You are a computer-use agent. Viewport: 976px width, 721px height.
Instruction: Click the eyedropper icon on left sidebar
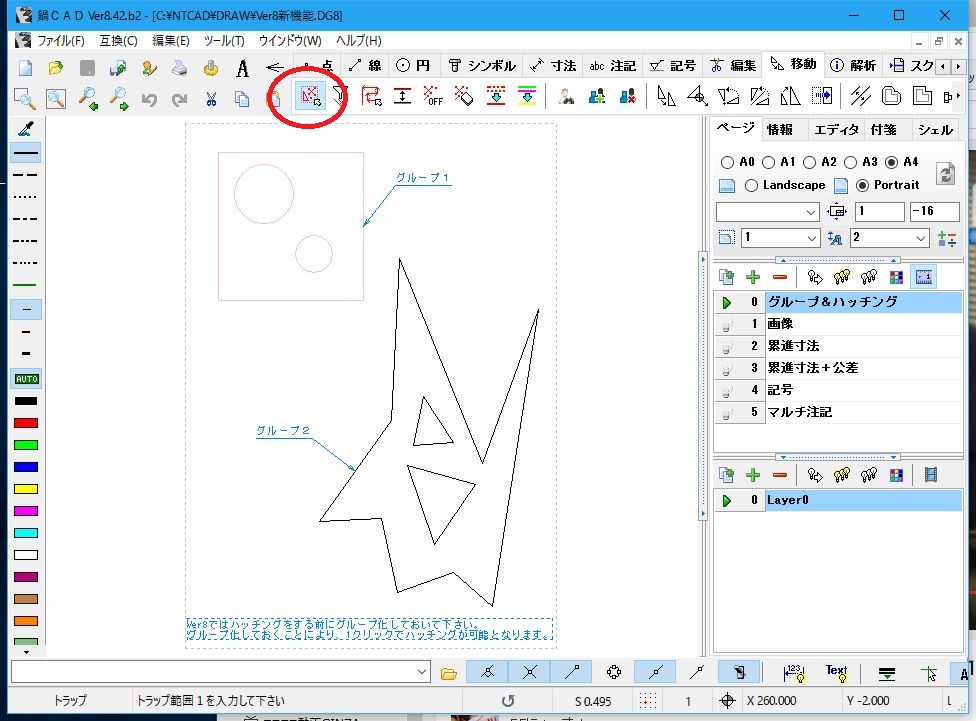26,129
